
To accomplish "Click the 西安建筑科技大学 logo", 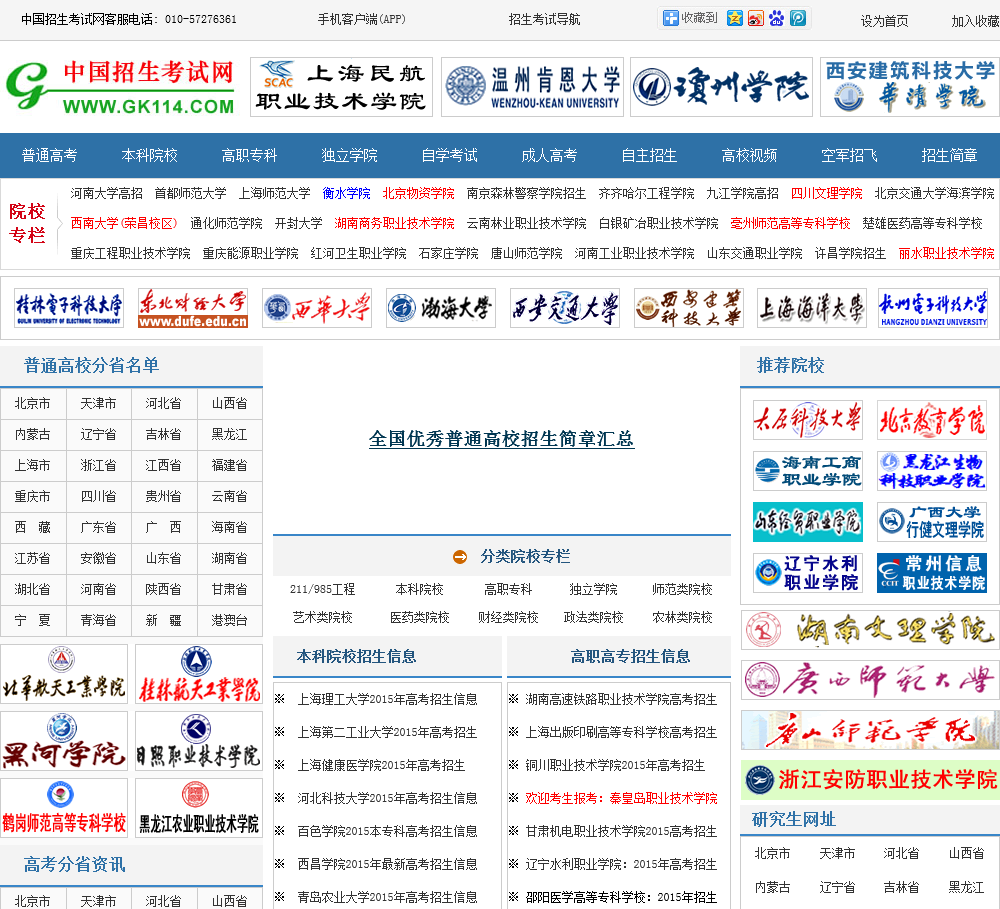I will tap(689, 308).
